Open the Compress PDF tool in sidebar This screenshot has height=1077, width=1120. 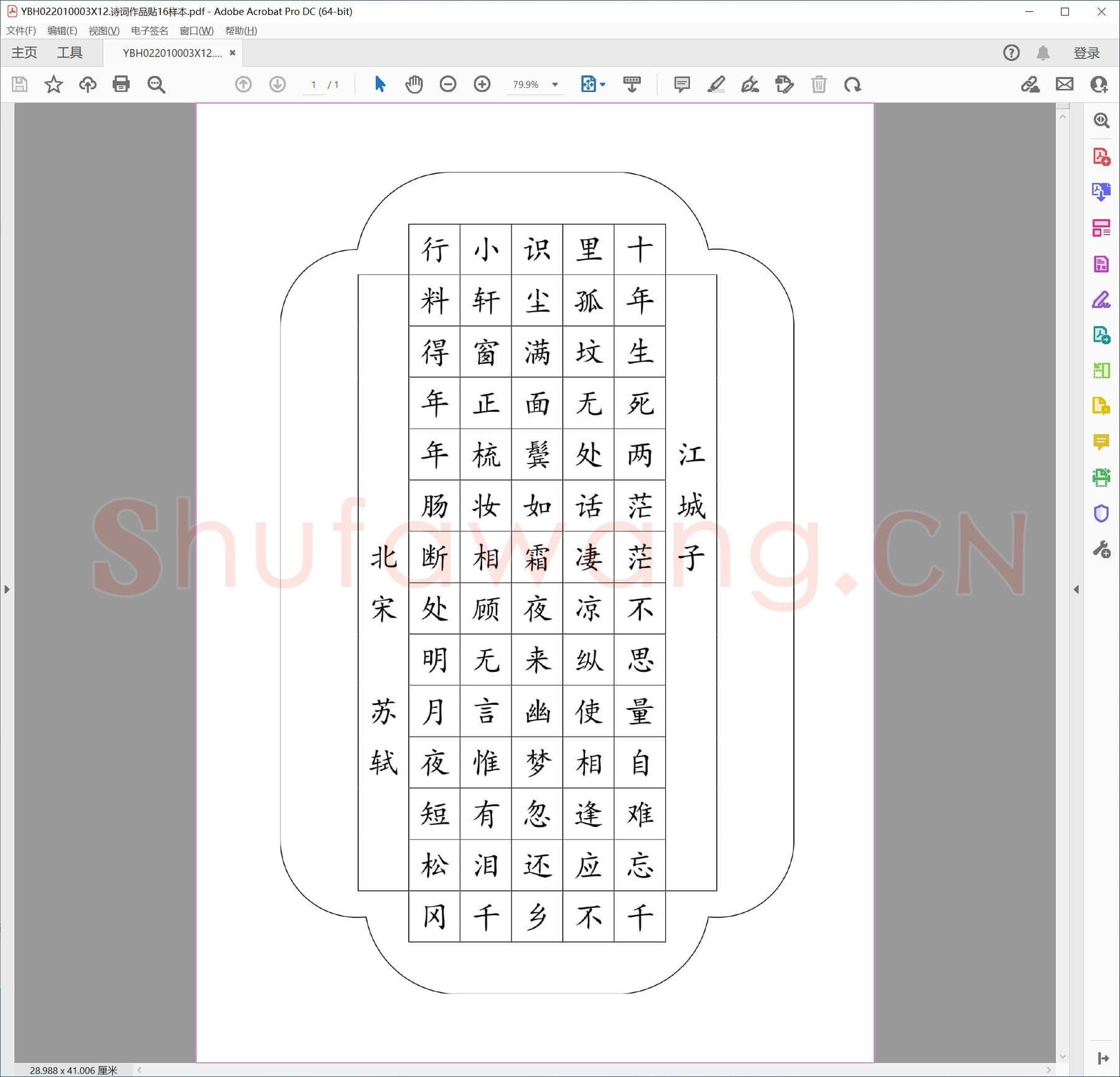[x=1101, y=371]
